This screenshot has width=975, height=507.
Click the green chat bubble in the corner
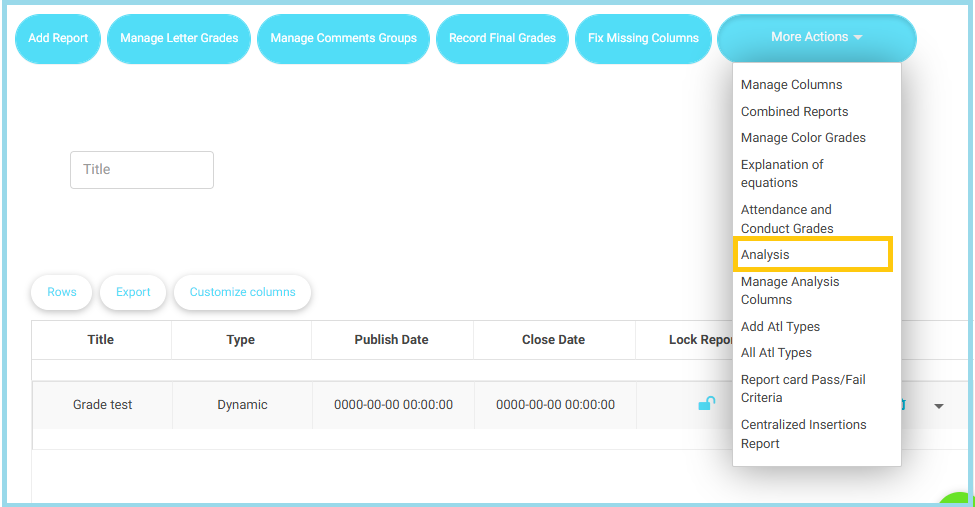click(x=959, y=499)
